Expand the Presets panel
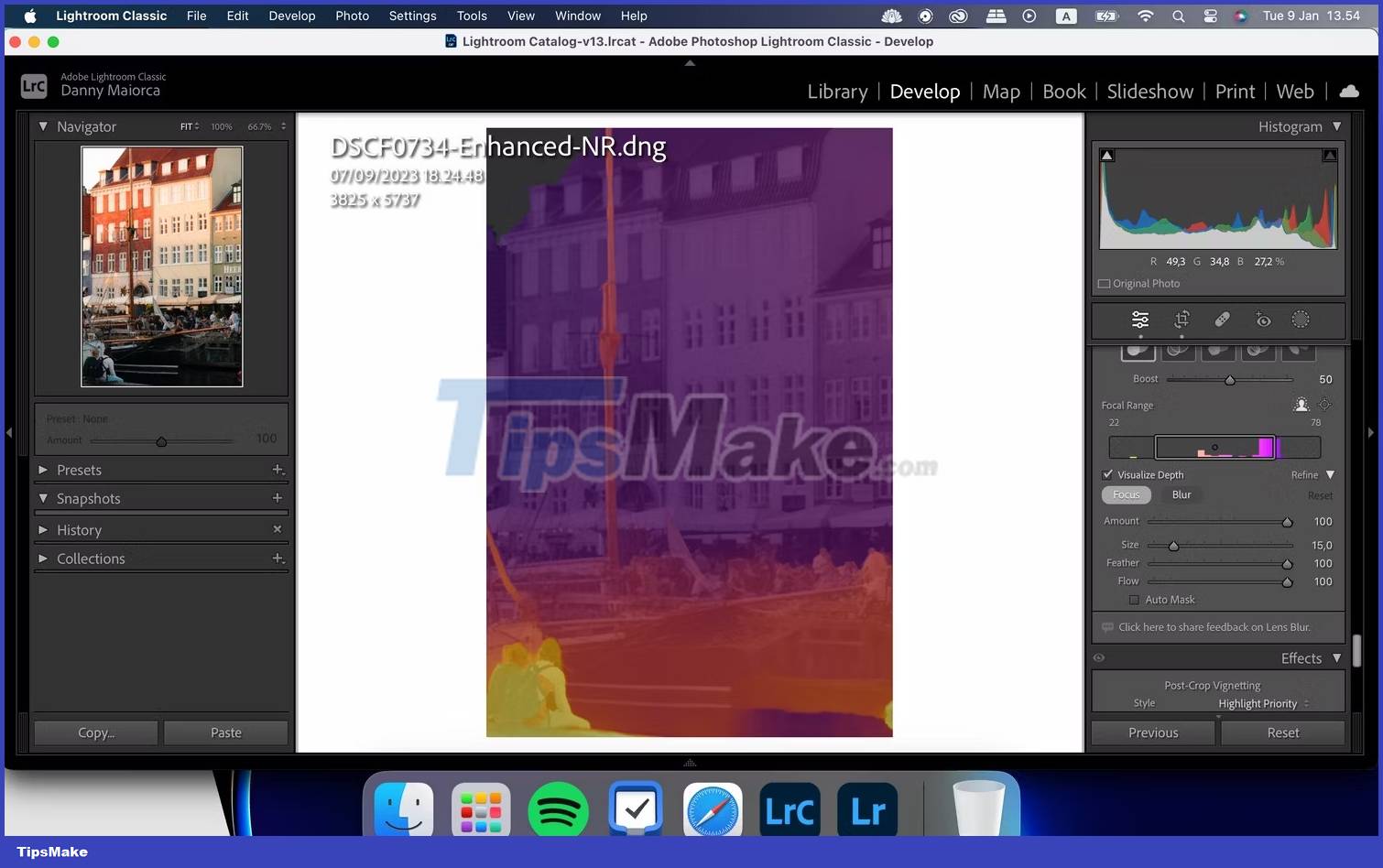Viewport: 1383px width, 868px height. coord(43,470)
